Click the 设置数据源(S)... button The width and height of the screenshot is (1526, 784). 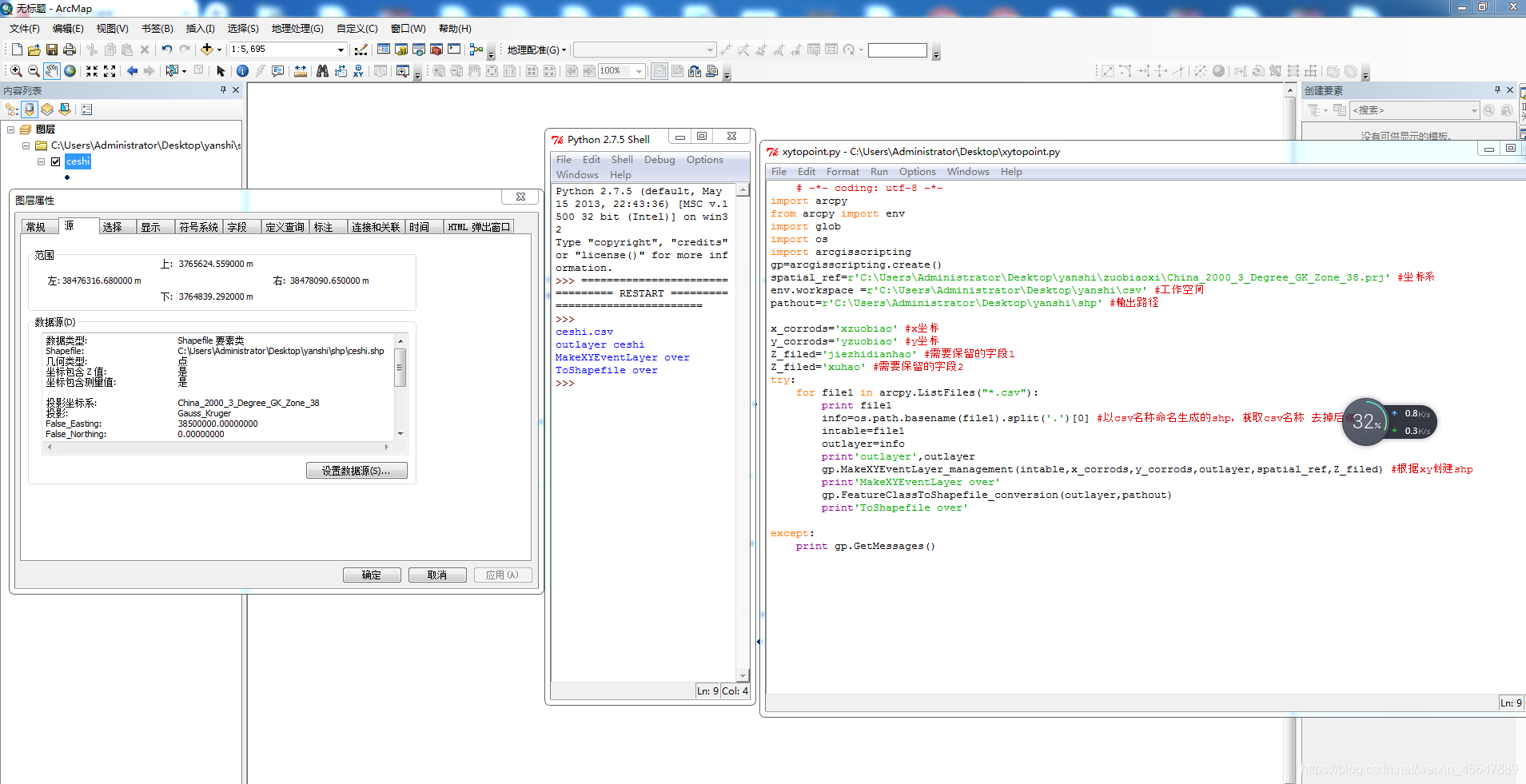point(357,471)
